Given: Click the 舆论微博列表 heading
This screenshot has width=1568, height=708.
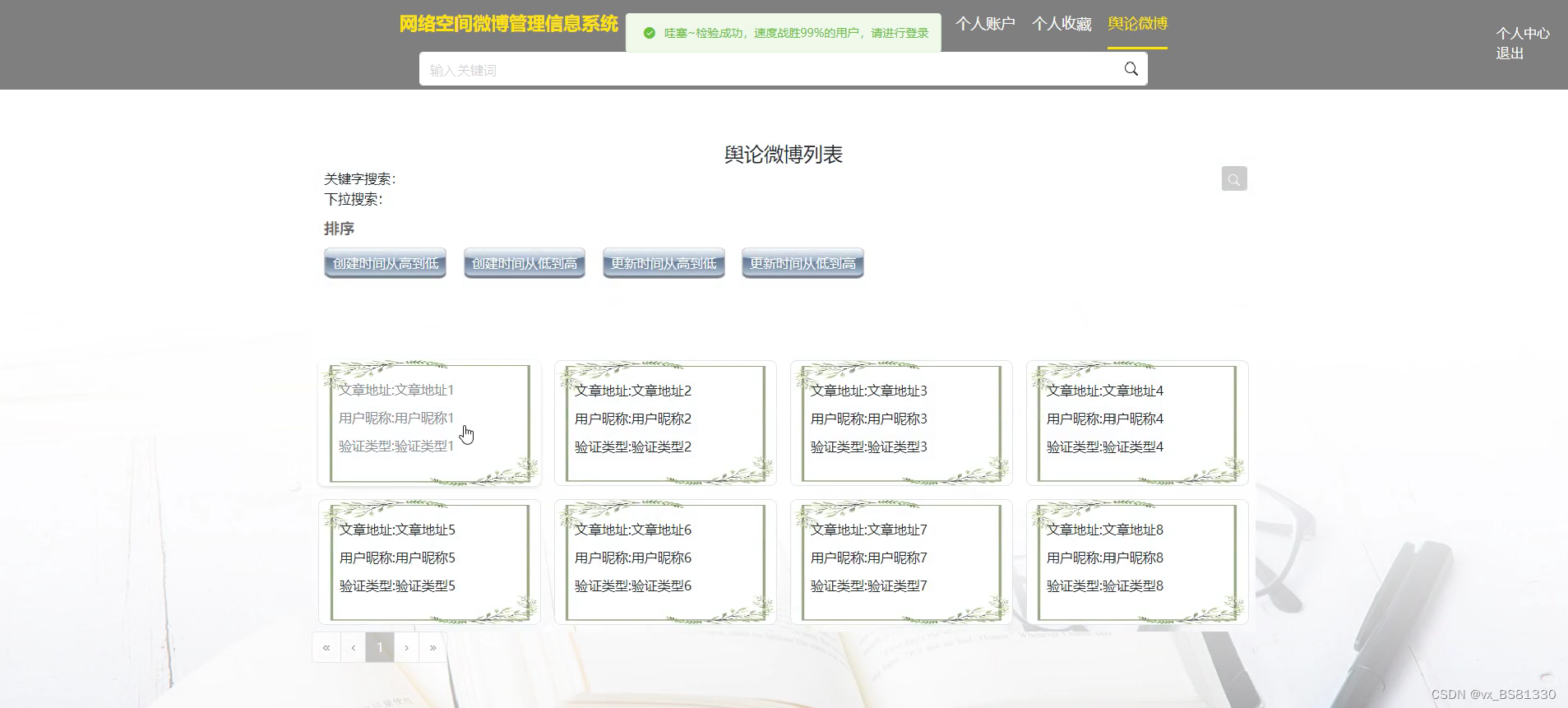Looking at the screenshot, I should pyautogui.click(x=784, y=155).
